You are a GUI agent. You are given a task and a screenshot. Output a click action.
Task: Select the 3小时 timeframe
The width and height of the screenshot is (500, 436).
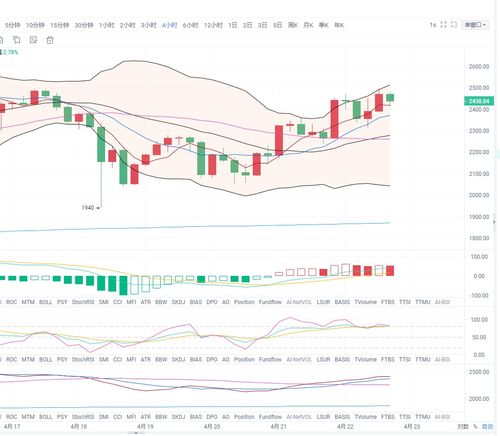point(149,25)
